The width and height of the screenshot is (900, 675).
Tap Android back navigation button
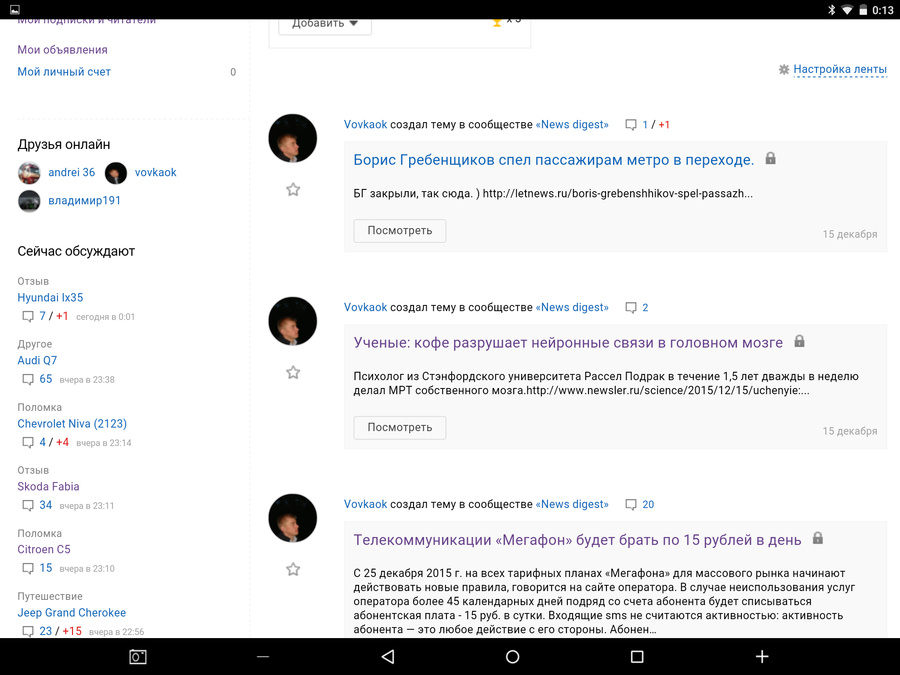388,657
